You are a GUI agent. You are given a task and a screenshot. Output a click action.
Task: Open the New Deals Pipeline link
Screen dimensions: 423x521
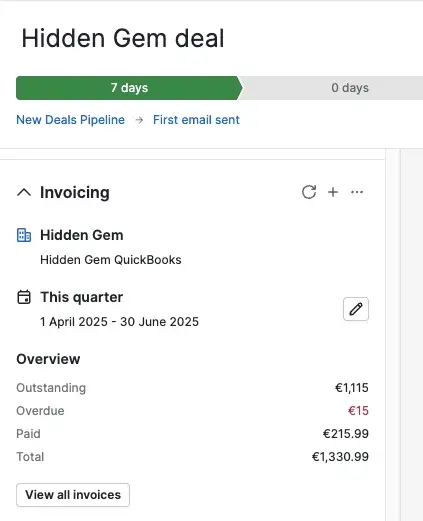[71, 120]
